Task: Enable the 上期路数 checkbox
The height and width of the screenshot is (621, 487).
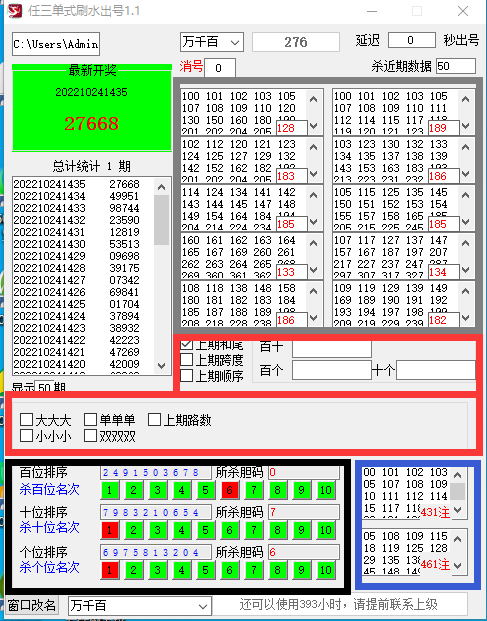Action: click(154, 419)
